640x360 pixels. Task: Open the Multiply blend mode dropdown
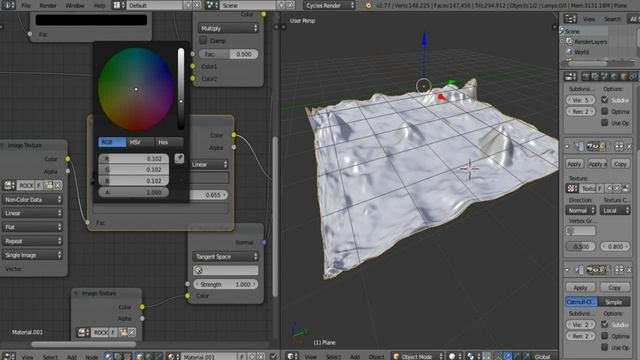(228, 28)
